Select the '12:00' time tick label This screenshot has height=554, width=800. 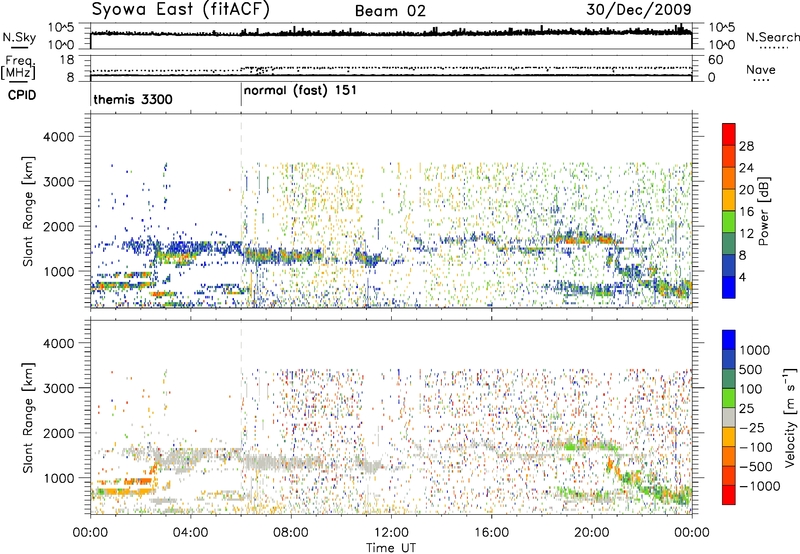tap(391, 533)
